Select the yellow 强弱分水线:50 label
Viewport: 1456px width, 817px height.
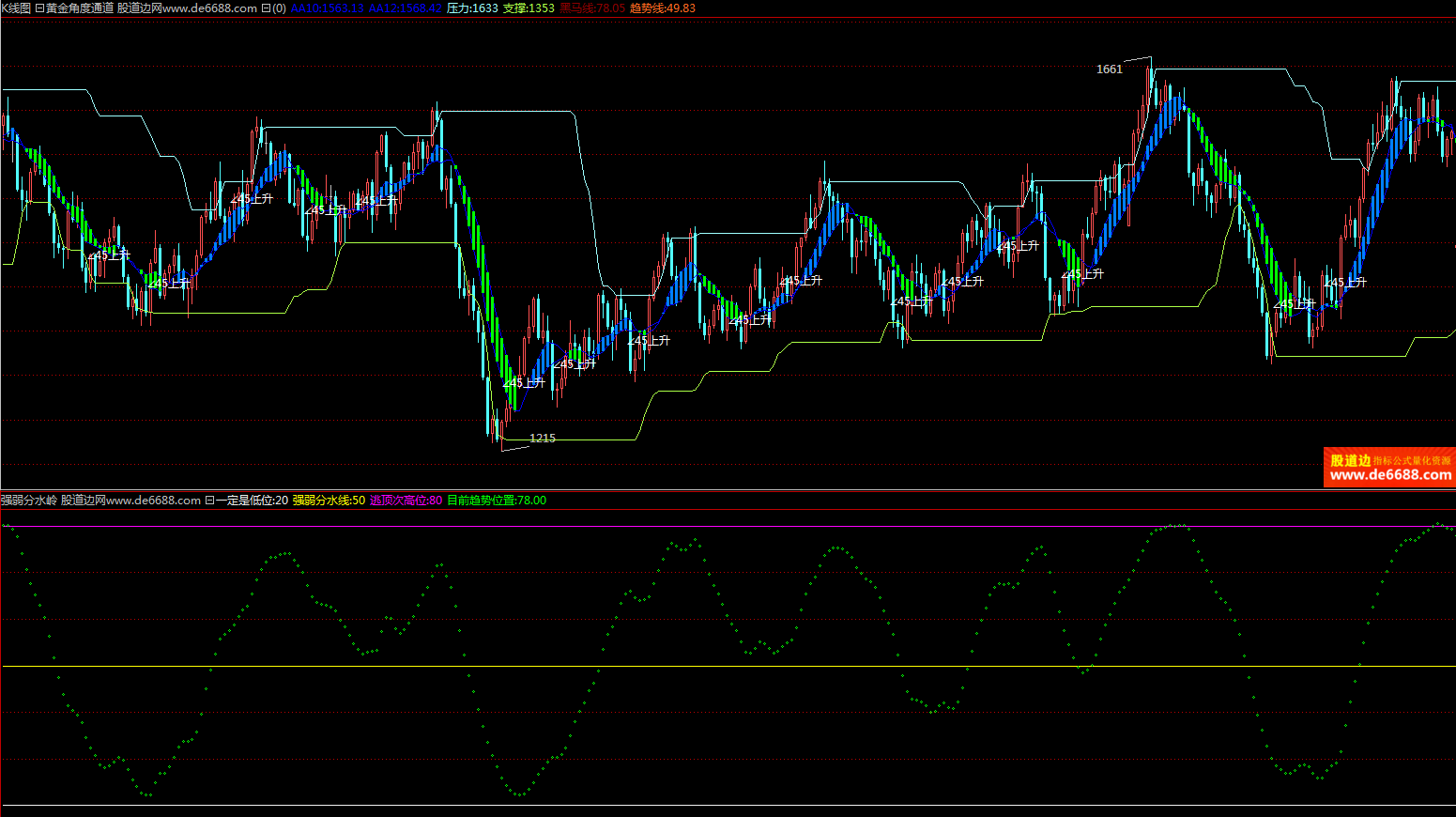[x=329, y=501]
